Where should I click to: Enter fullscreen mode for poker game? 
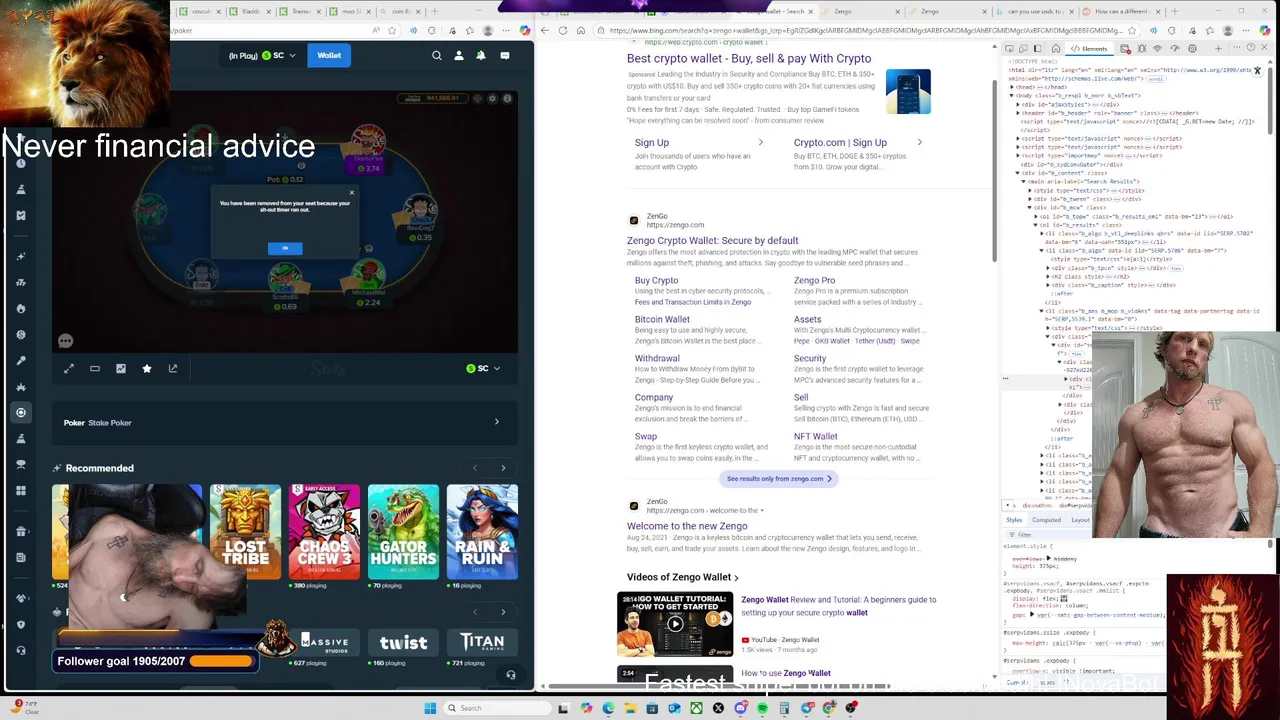(x=69, y=369)
